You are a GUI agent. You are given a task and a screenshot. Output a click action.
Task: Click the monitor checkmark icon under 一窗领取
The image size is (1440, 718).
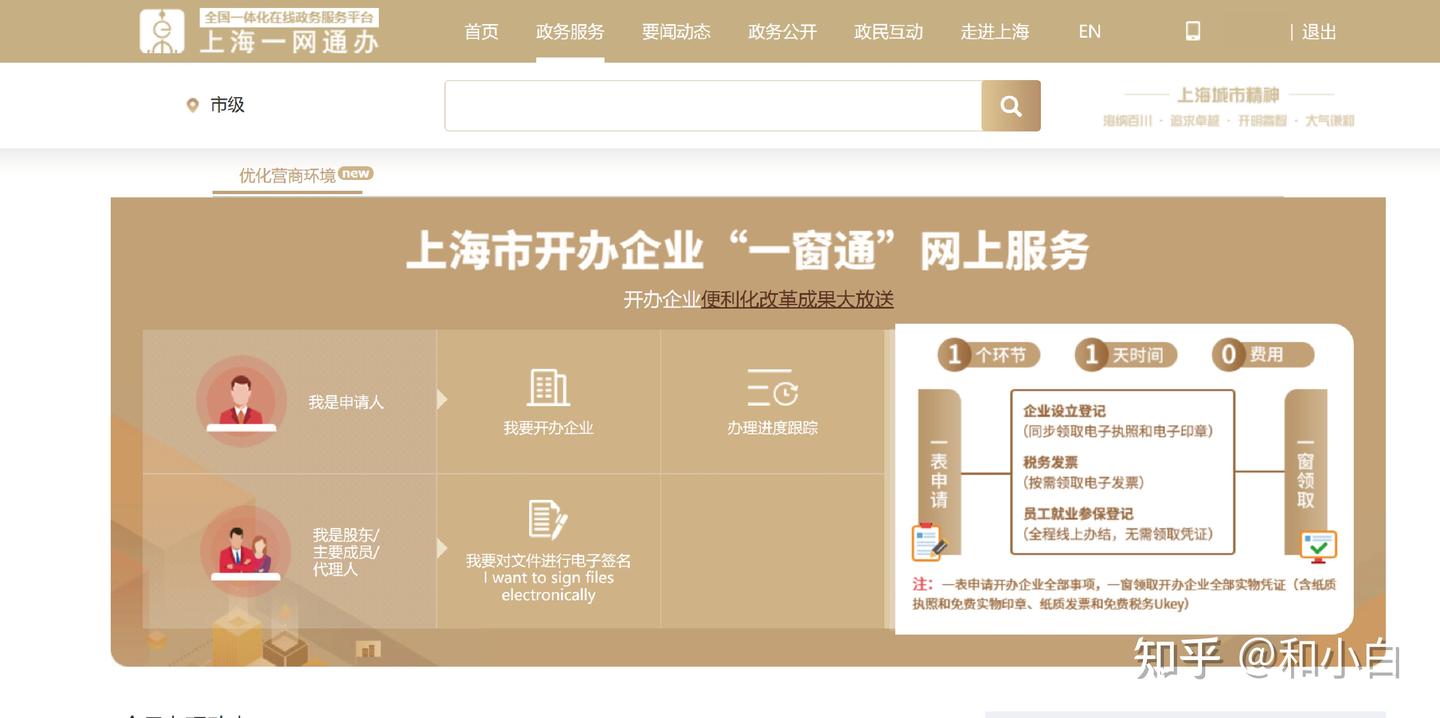coord(1318,546)
